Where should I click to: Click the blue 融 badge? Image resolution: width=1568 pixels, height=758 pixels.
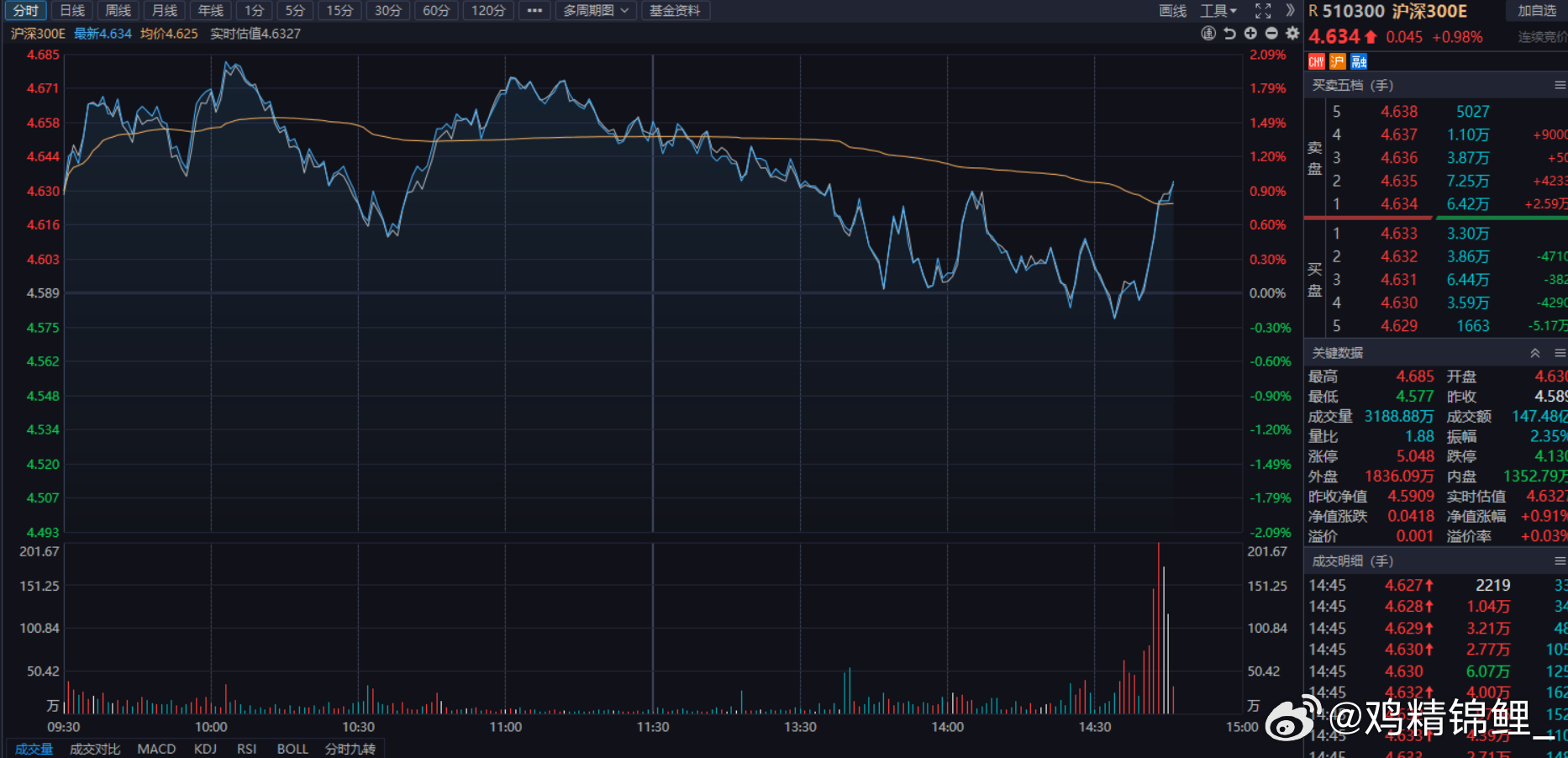pos(1359,61)
